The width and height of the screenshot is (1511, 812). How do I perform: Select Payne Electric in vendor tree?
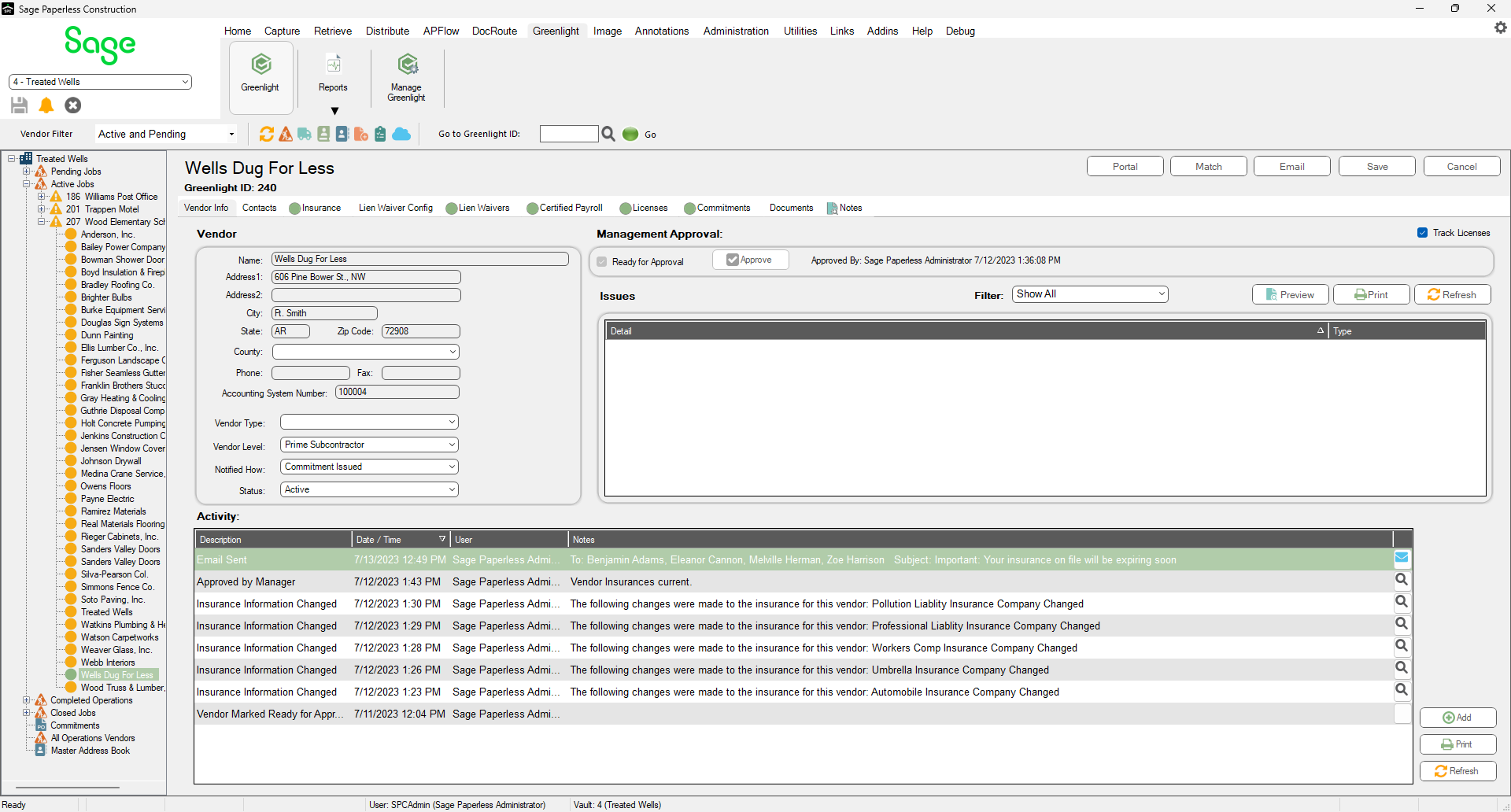point(108,499)
